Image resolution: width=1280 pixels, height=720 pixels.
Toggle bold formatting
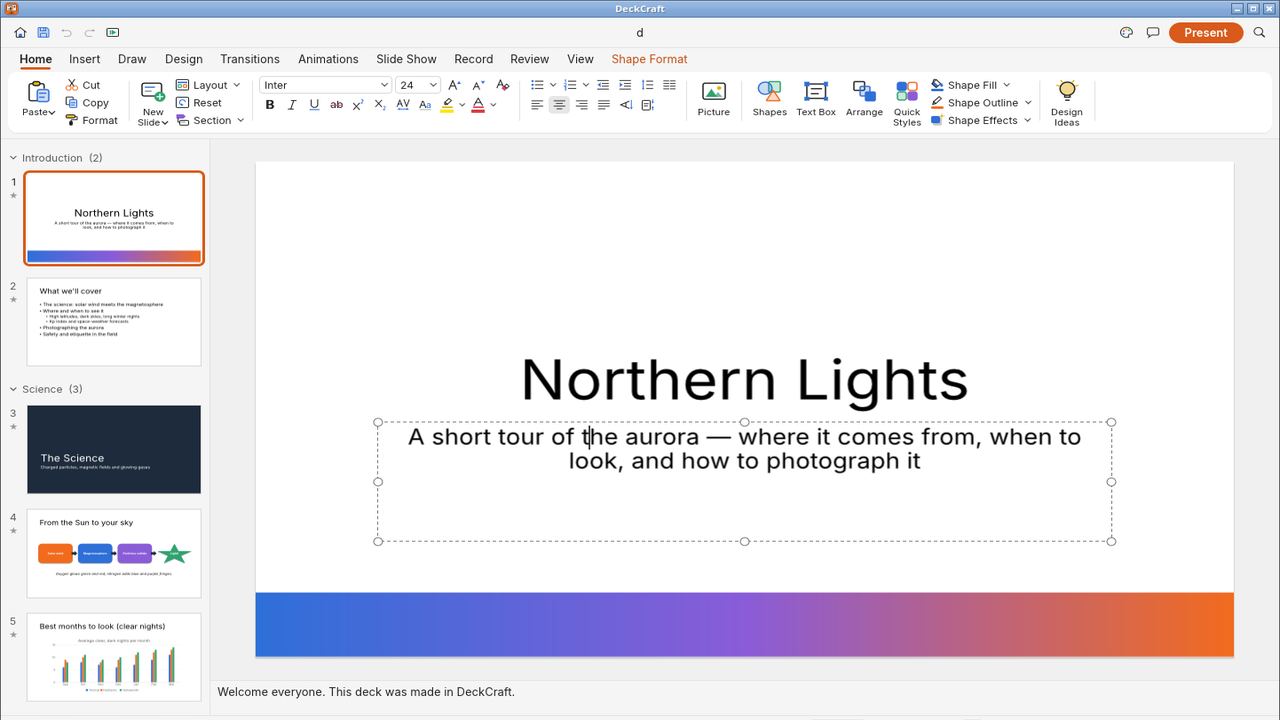(x=270, y=104)
